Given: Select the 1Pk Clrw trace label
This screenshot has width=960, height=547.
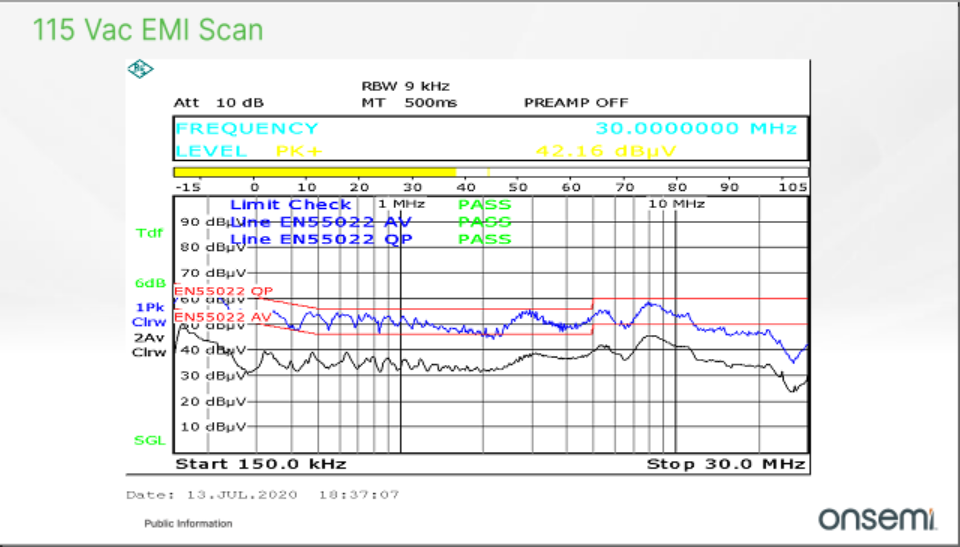Looking at the screenshot, I should 148,314.
